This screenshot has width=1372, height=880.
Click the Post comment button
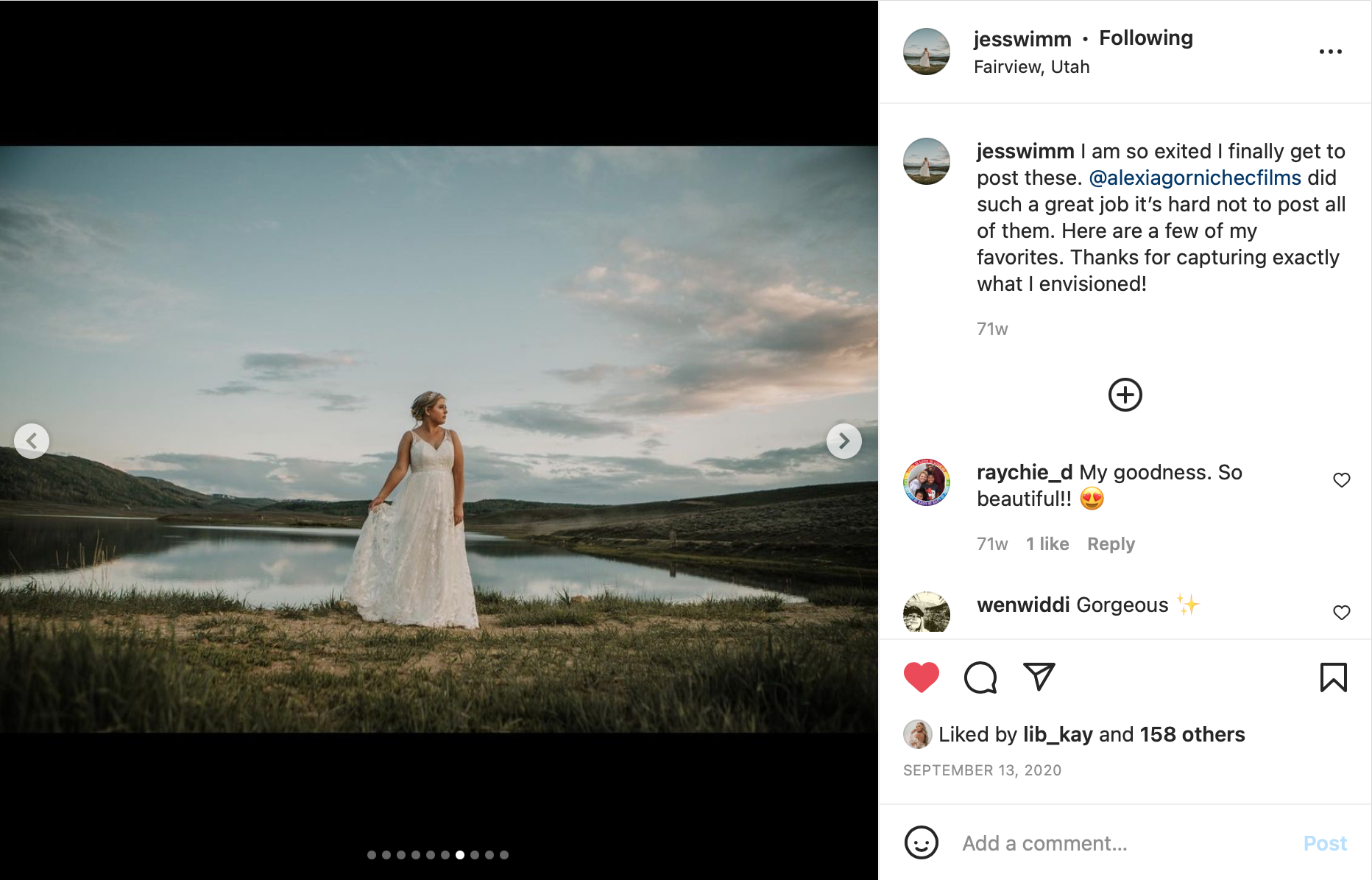(x=1325, y=843)
